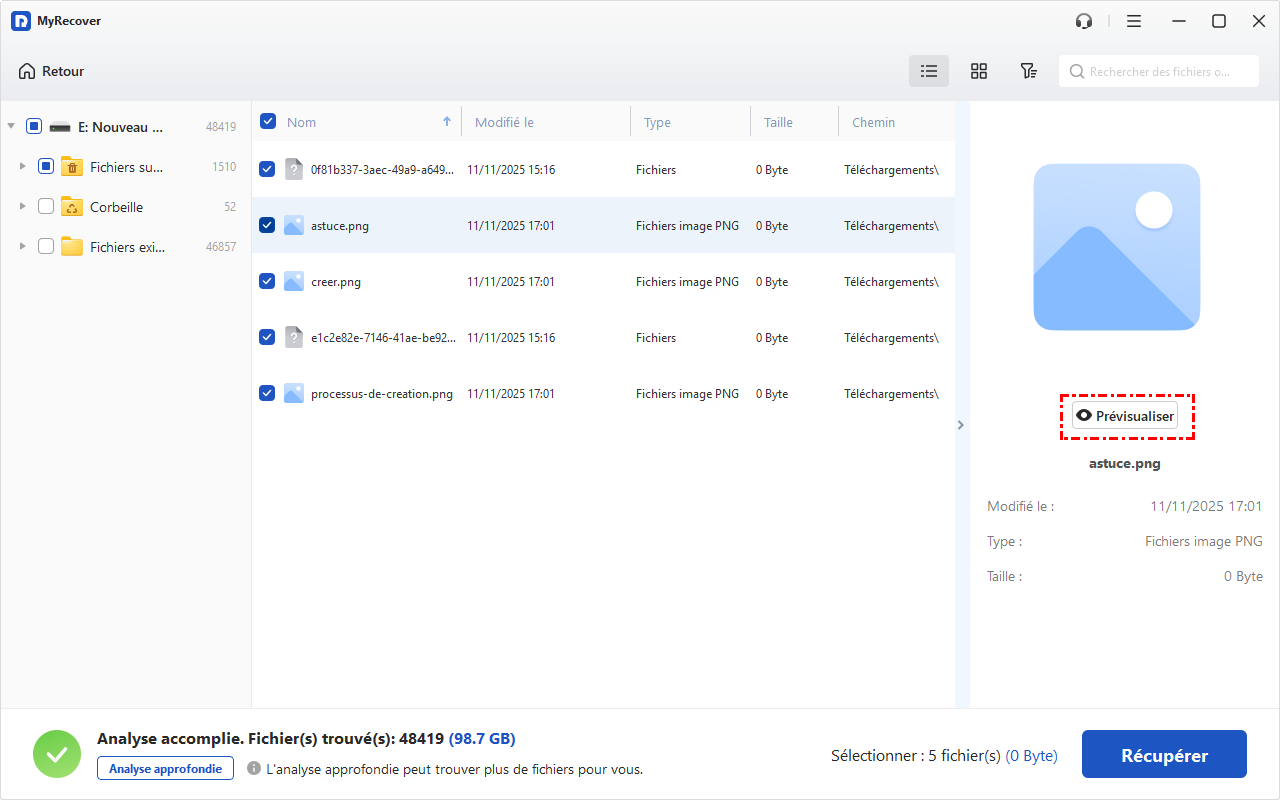Start the Analyse approfondie scan

(165, 768)
